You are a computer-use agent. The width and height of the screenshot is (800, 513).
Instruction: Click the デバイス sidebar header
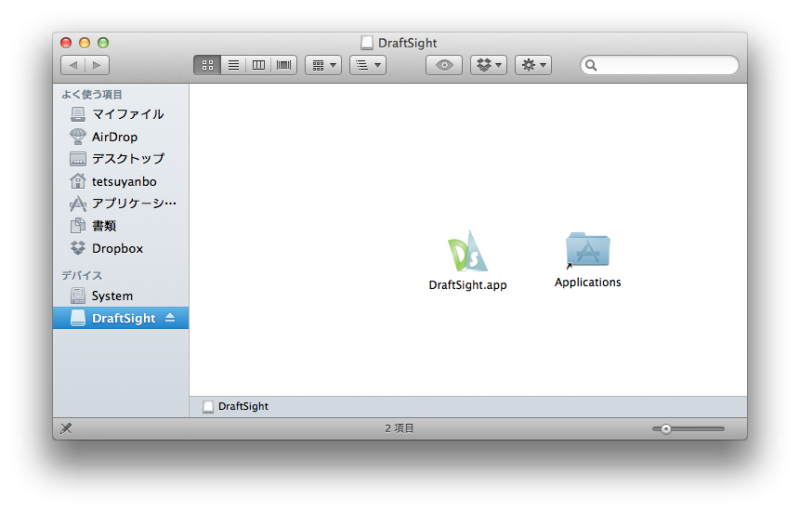click(82, 276)
